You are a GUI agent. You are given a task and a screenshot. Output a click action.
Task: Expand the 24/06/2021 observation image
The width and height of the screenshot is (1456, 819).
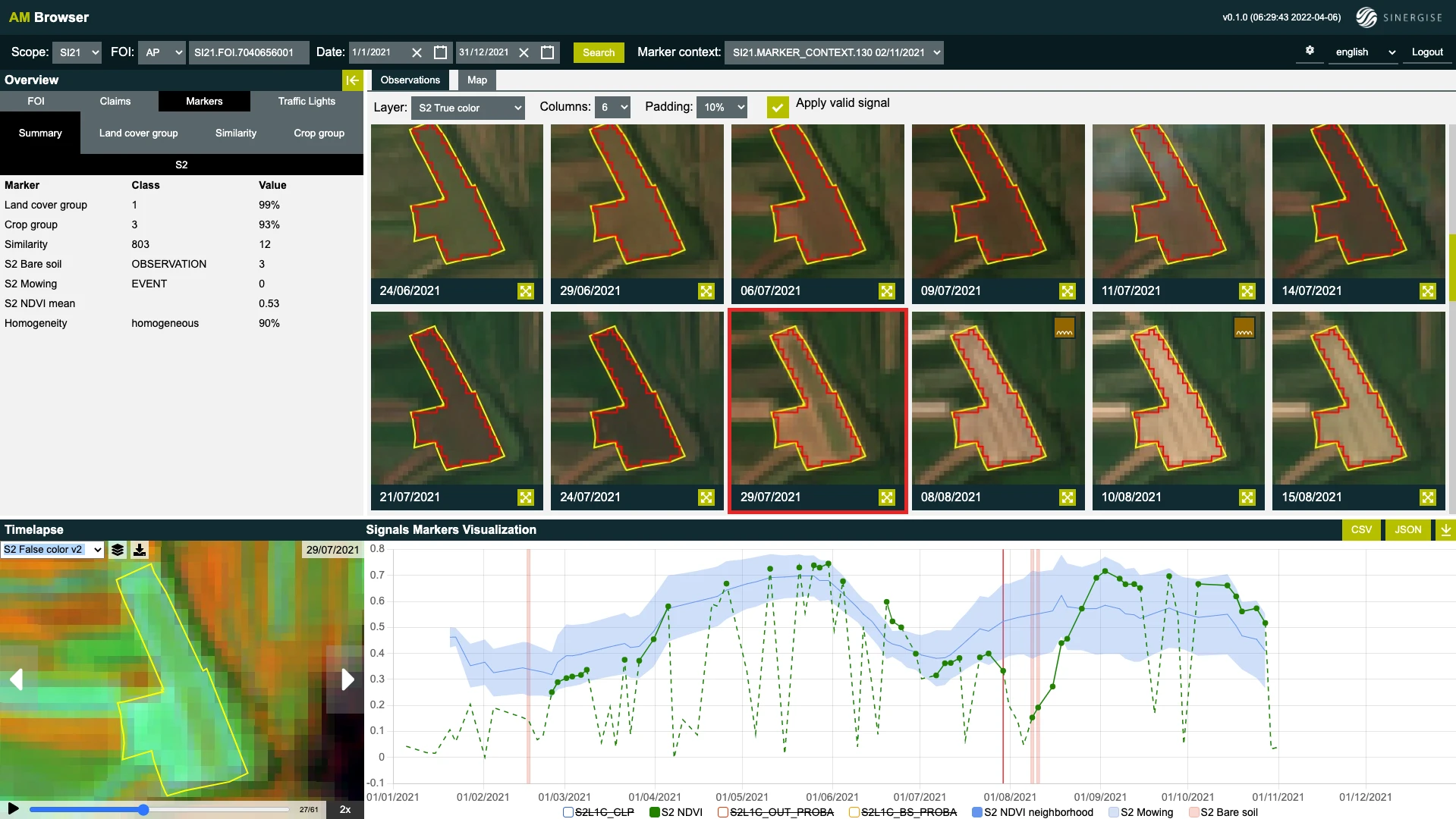(526, 291)
